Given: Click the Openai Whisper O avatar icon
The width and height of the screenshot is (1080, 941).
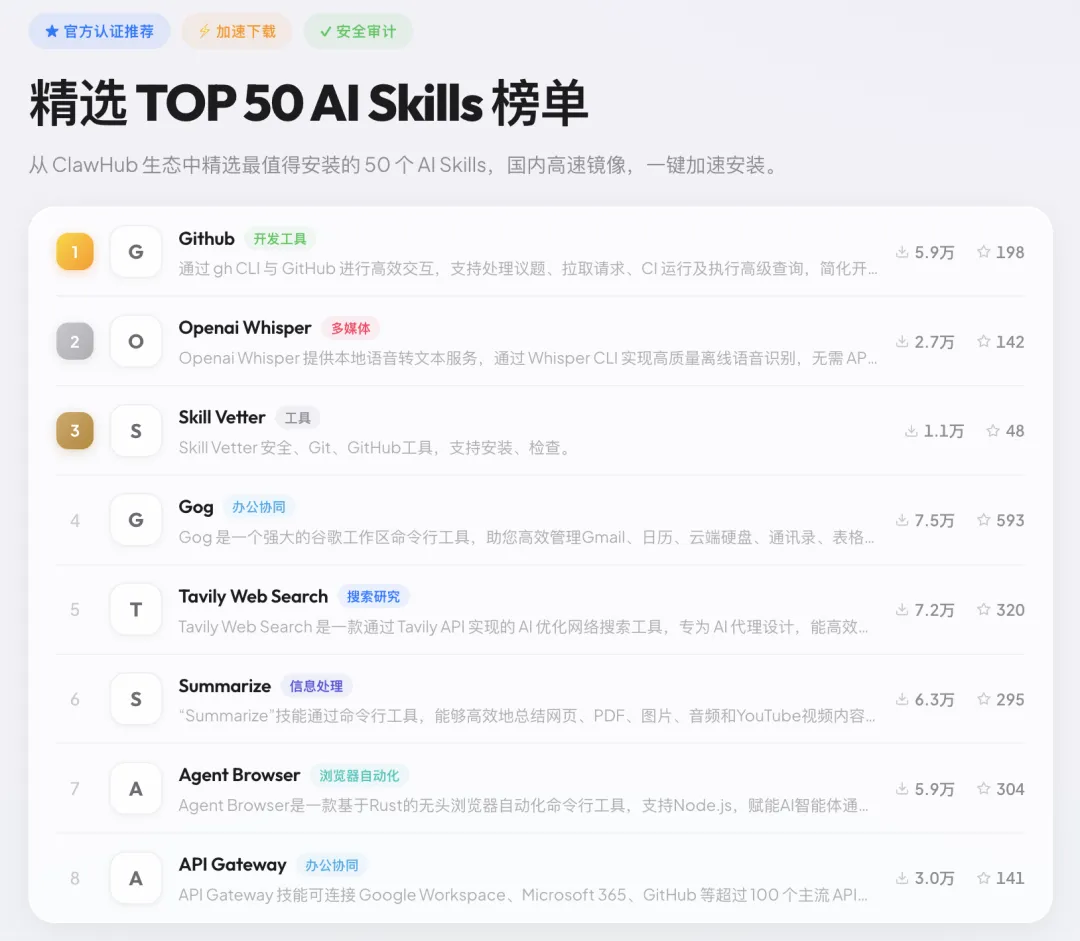Looking at the screenshot, I should point(136,342).
